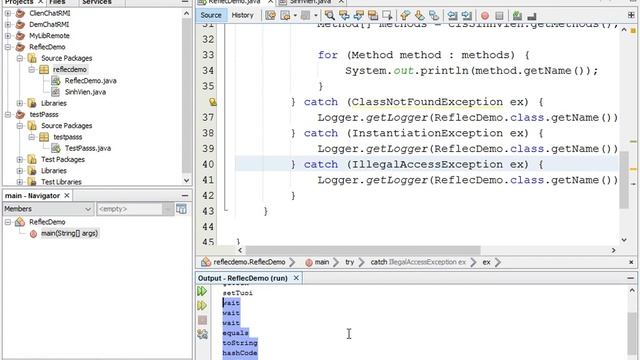The width and height of the screenshot is (640, 360).
Task: Close the Output ReflecDemo tab
Action: [296, 278]
